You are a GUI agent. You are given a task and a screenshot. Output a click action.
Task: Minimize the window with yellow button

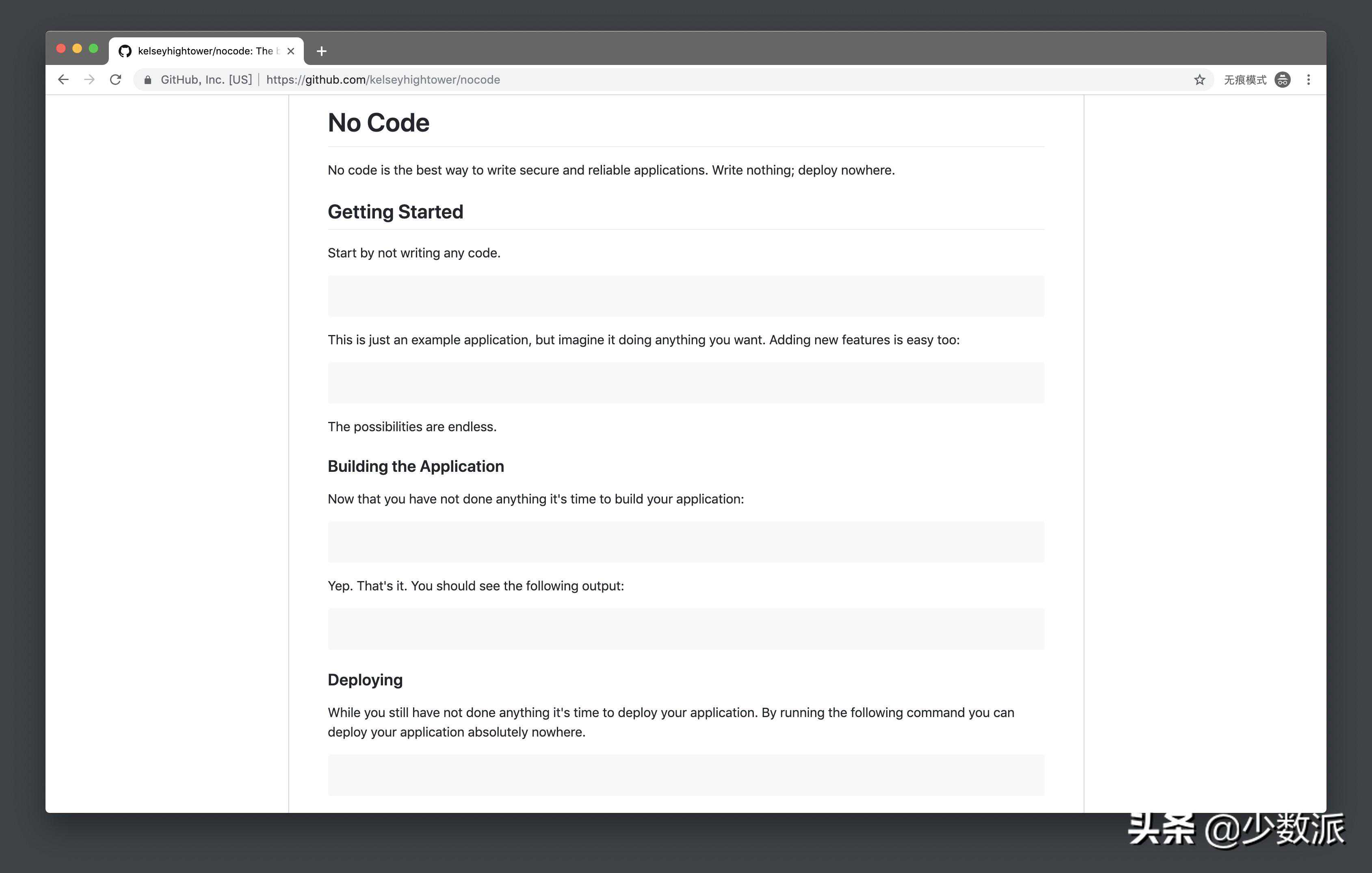[78, 48]
